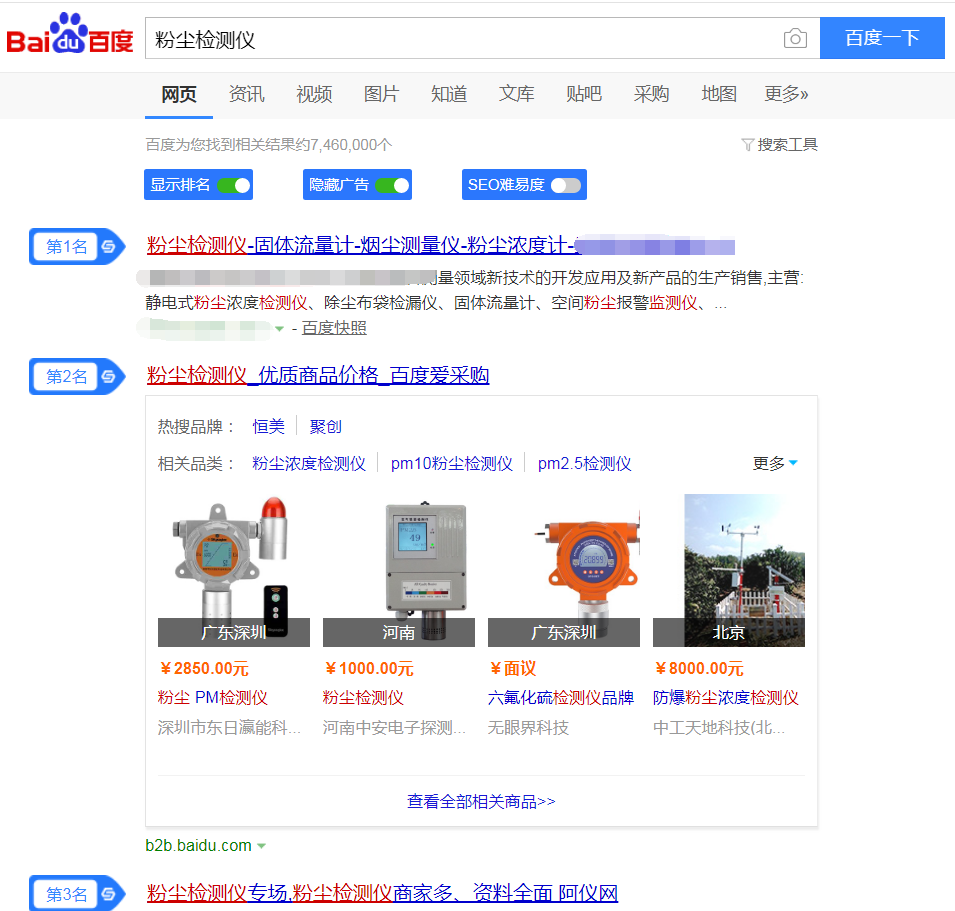Click the rank 1 badge icon
The height and width of the screenshot is (911, 955).
click(77, 246)
